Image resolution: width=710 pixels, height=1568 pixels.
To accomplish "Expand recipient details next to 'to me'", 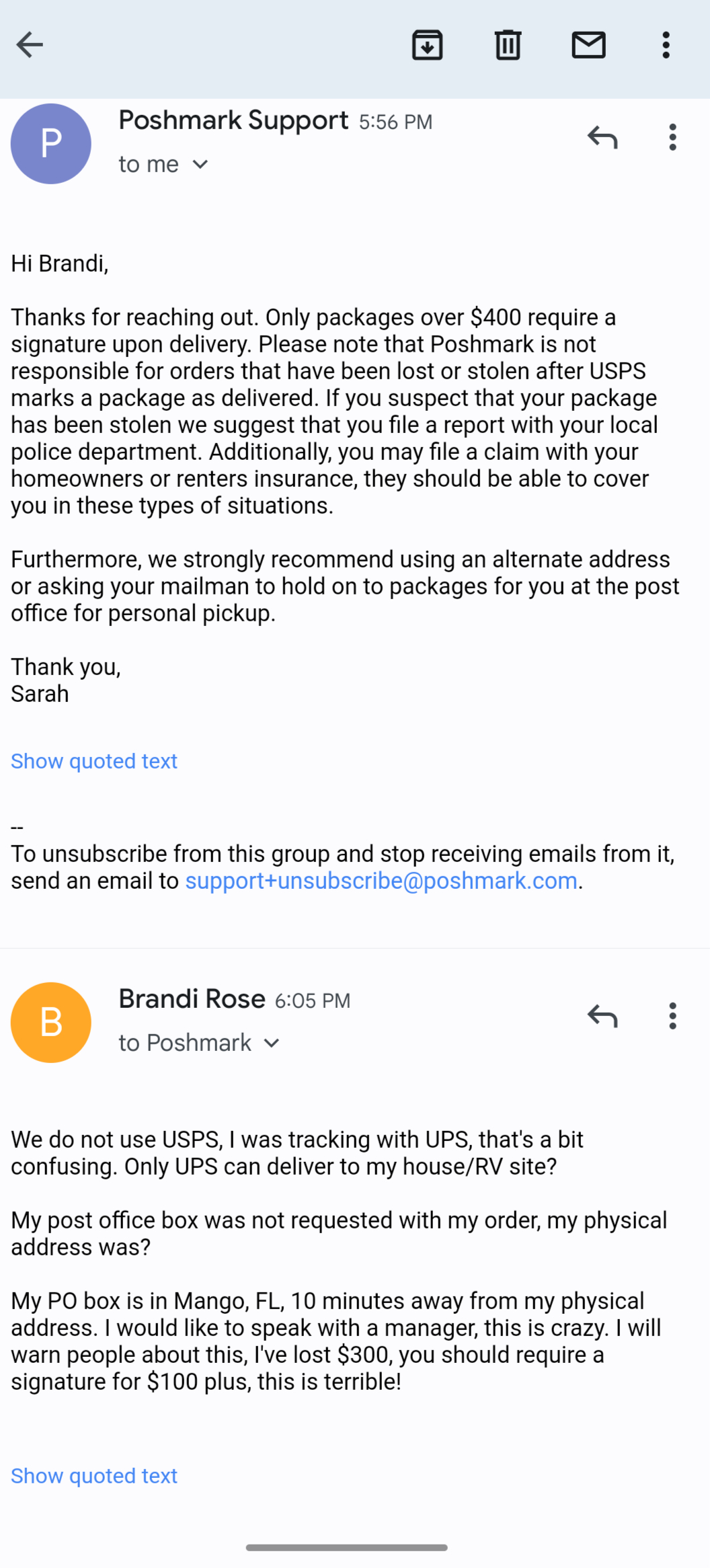I will pos(200,165).
